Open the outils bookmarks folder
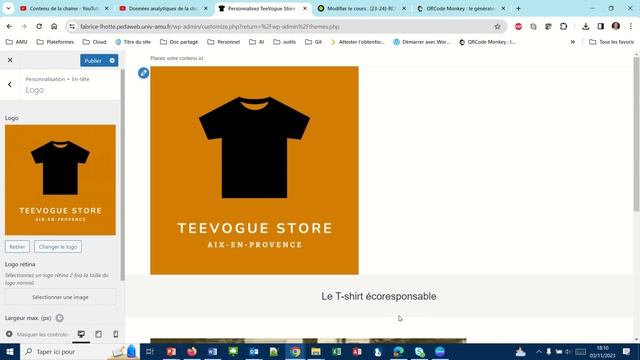Image resolution: width=640 pixels, height=360 pixels. point(284,42)
